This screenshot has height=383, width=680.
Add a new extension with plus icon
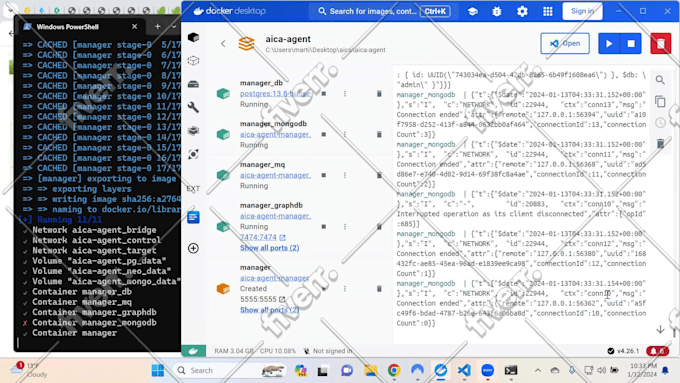pos(193,248)
